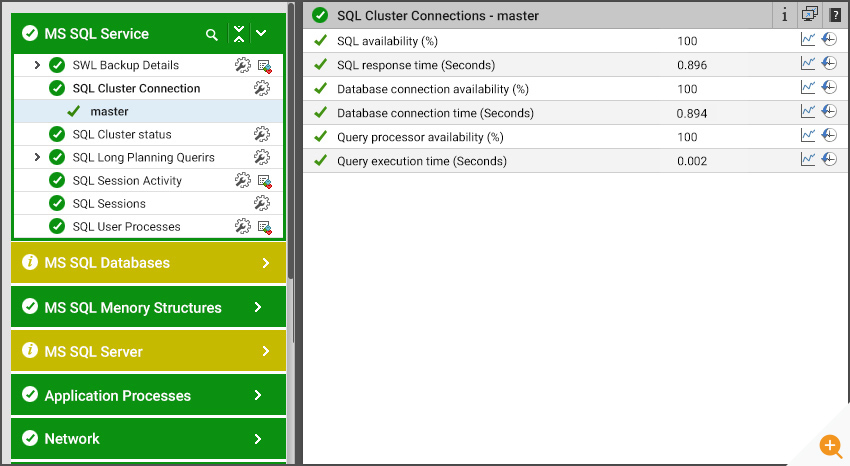Image resolution: width=850 pixels, height=466 pixels.
Task: Open history clock for SQL availability (%)
Action: (x=829, y=39)
